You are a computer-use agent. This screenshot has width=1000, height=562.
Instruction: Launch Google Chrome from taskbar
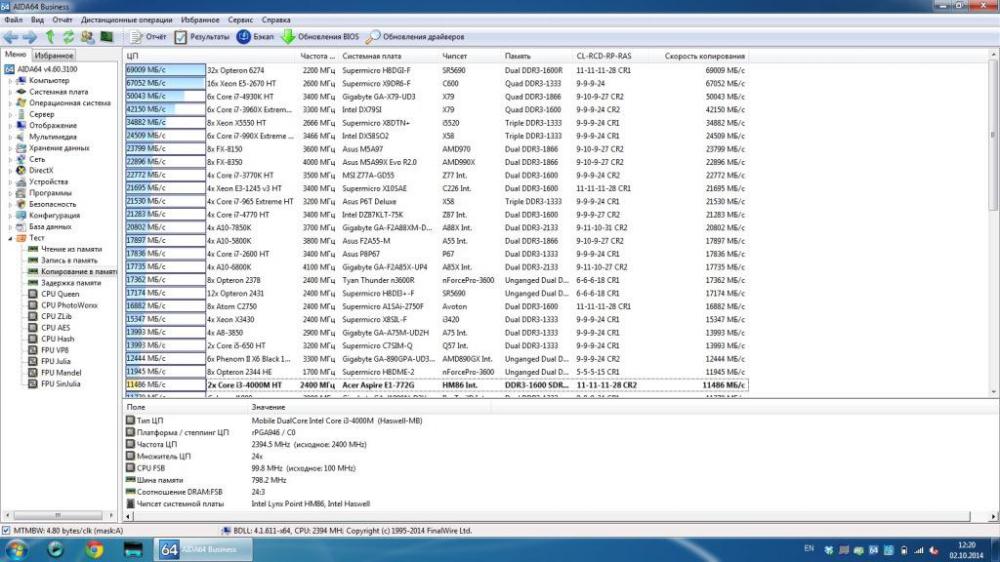coord(94,549)
